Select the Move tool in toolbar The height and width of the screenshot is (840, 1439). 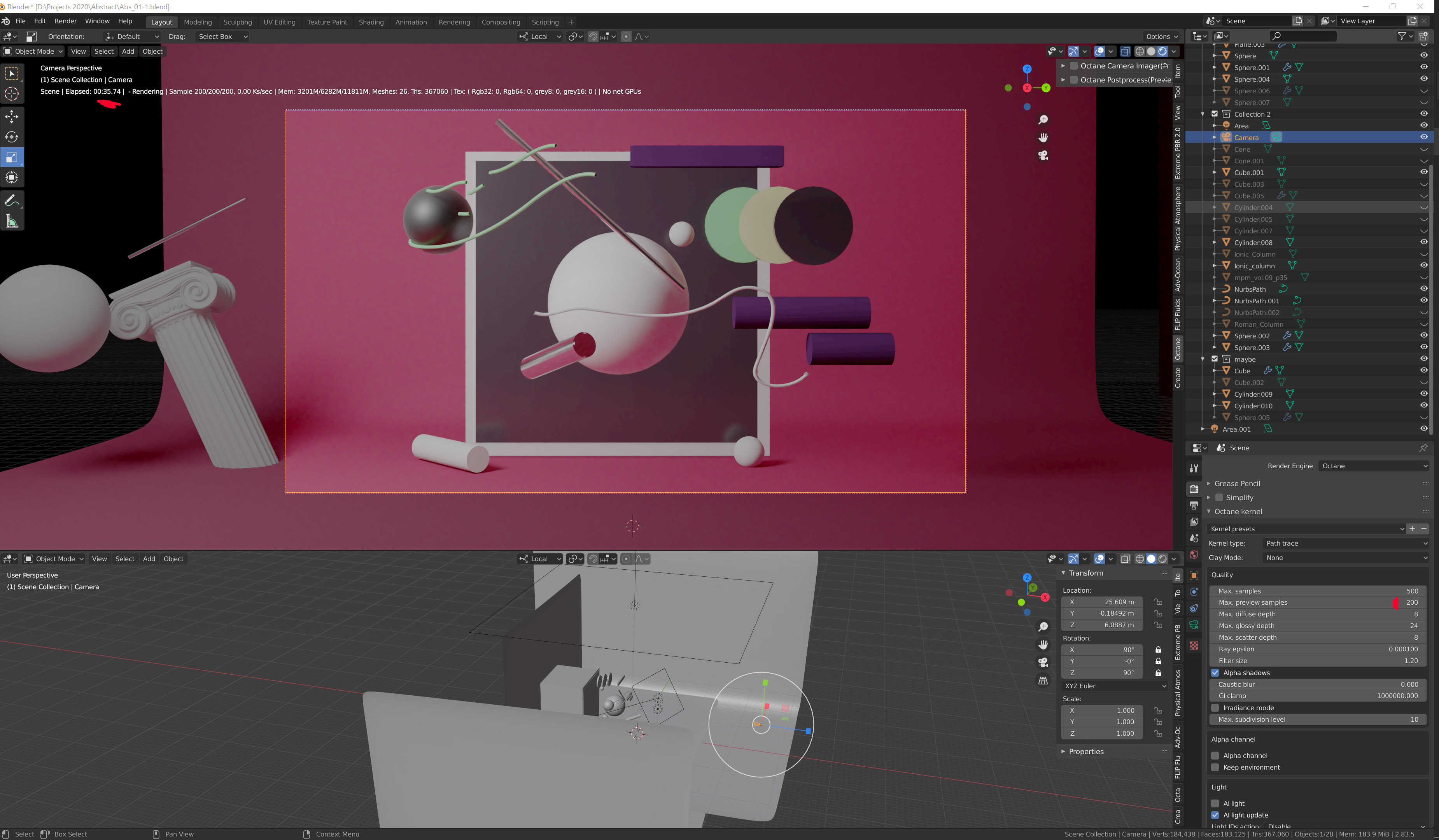(11, 117)
